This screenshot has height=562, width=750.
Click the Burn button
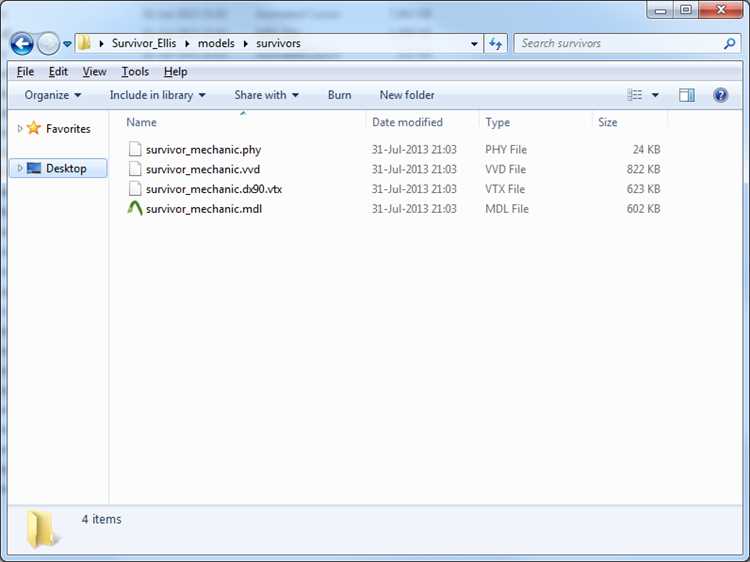click(339, 95)
